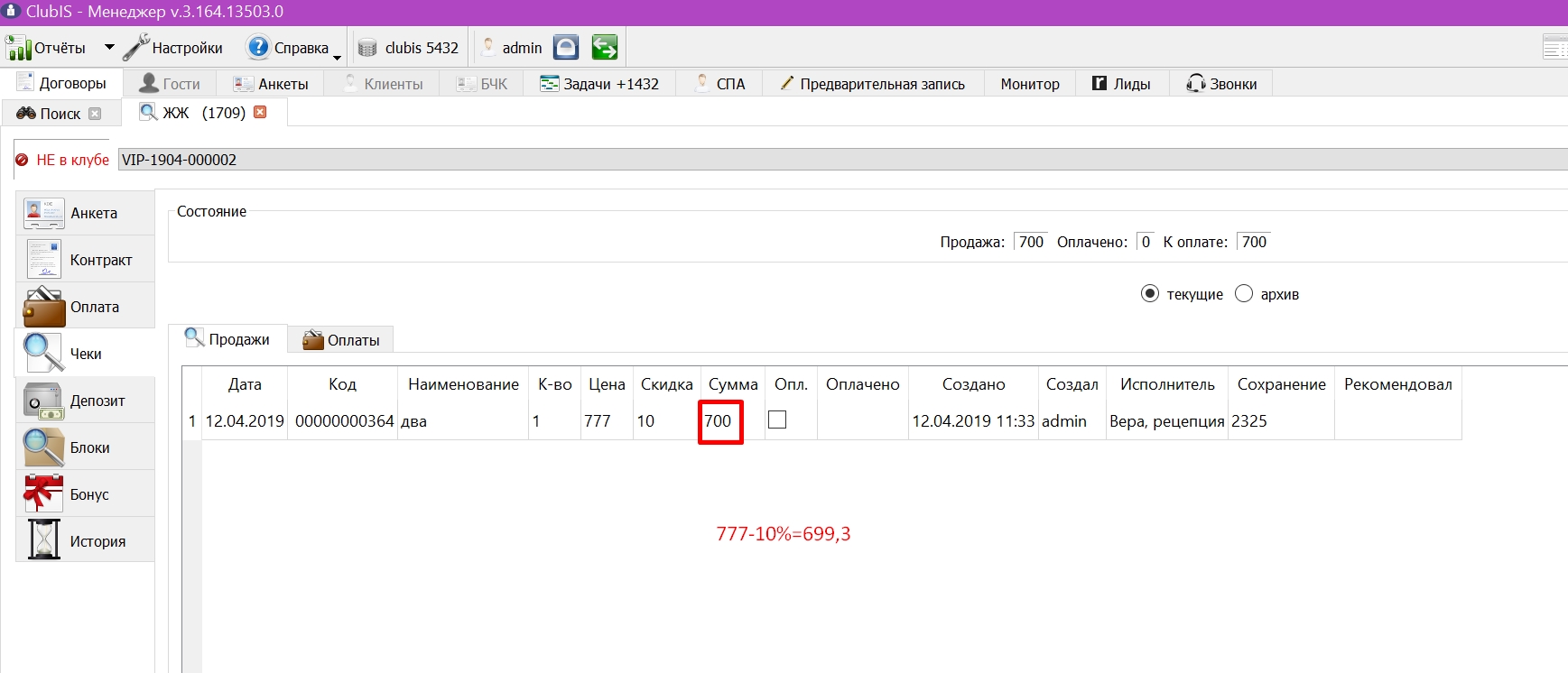Click the admin user icon
1568x673 pixels.
488,47
